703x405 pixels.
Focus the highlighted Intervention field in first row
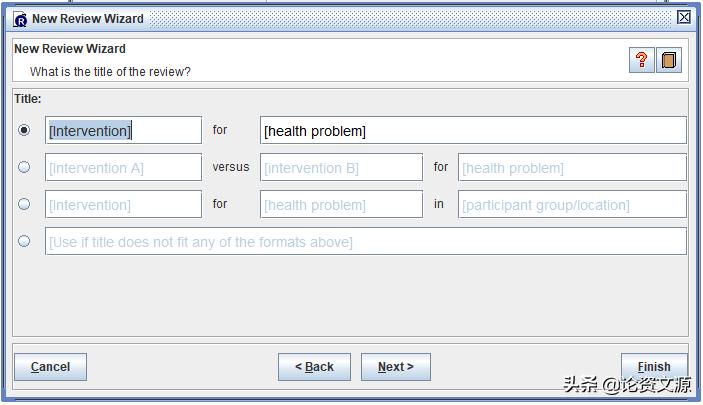point(123,130)
